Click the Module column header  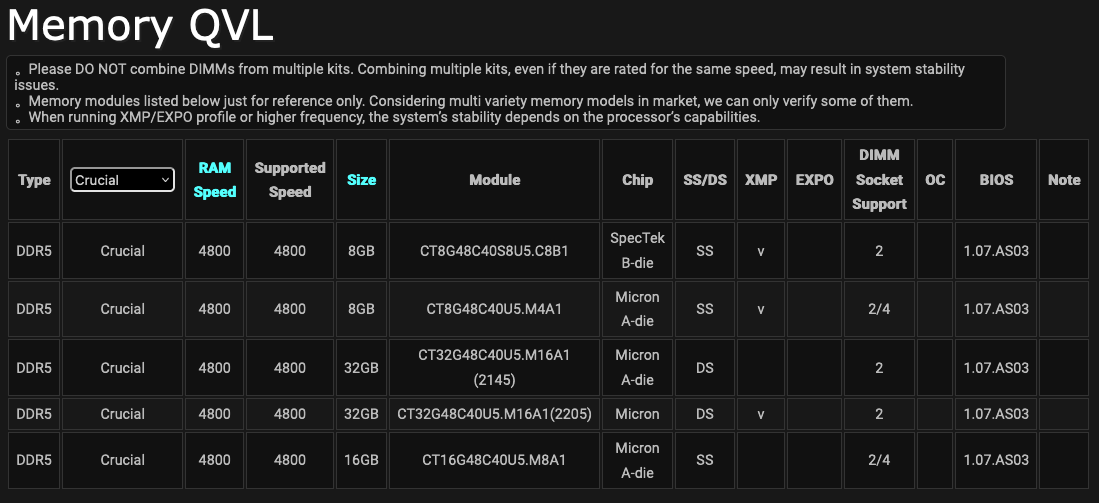click(495, 180)
